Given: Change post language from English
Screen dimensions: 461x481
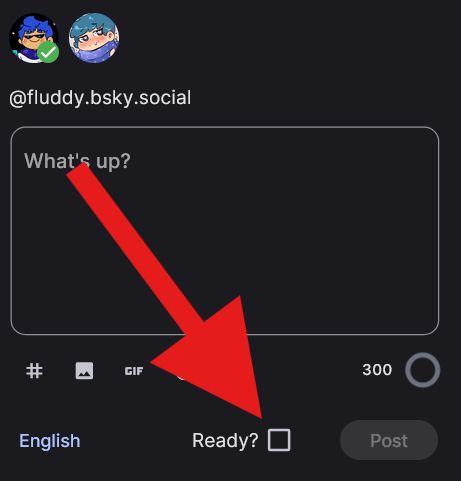Looking at the screenshot, I should tap(50, 441).
